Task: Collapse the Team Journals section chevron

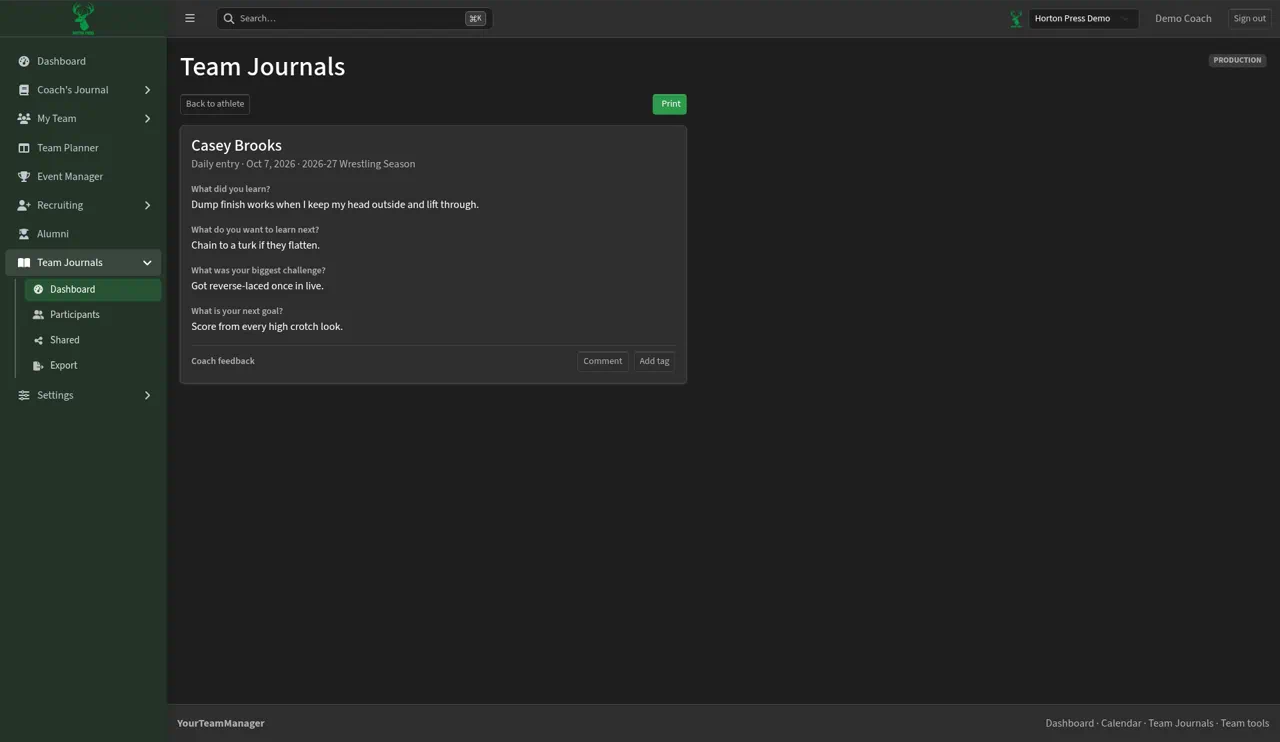Action: coord(147,263)
